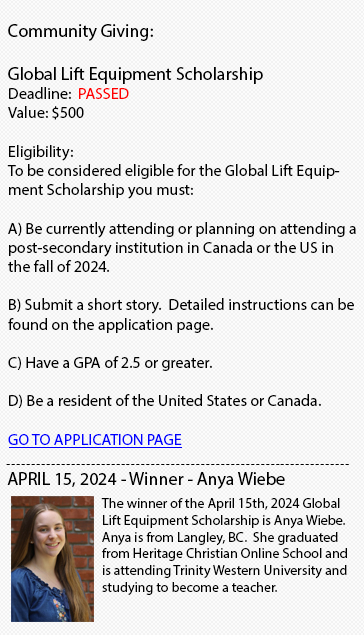Click the Value: $500 line
This screenshot has height=635, width=364.
[x=46, y=113]
